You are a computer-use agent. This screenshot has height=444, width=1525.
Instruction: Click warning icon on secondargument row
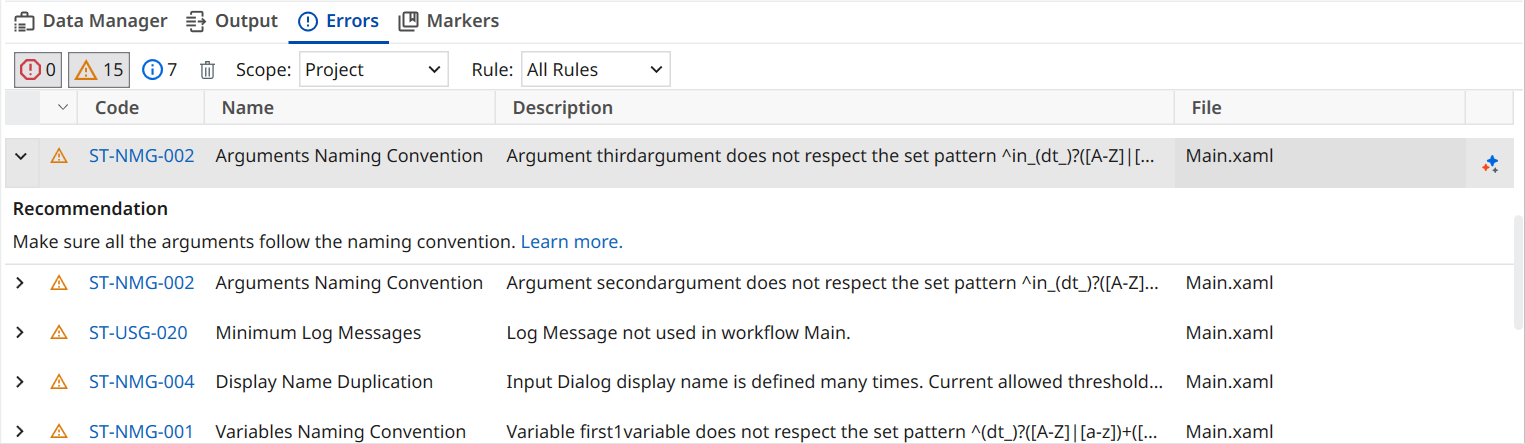(59, 283)
